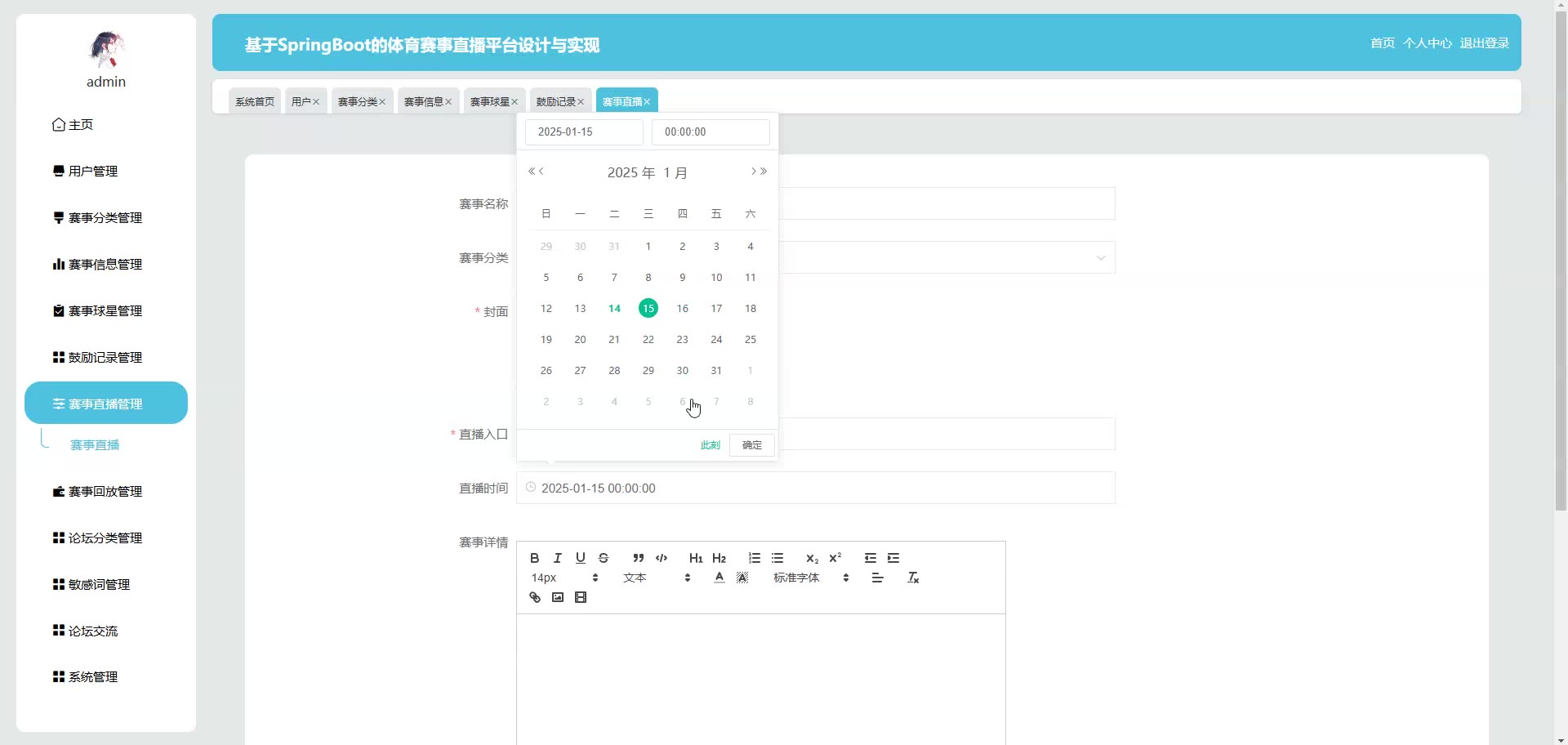Close the 鼓励记录 tab
This screenshot has height=745, width=1568.
(581, 102)
